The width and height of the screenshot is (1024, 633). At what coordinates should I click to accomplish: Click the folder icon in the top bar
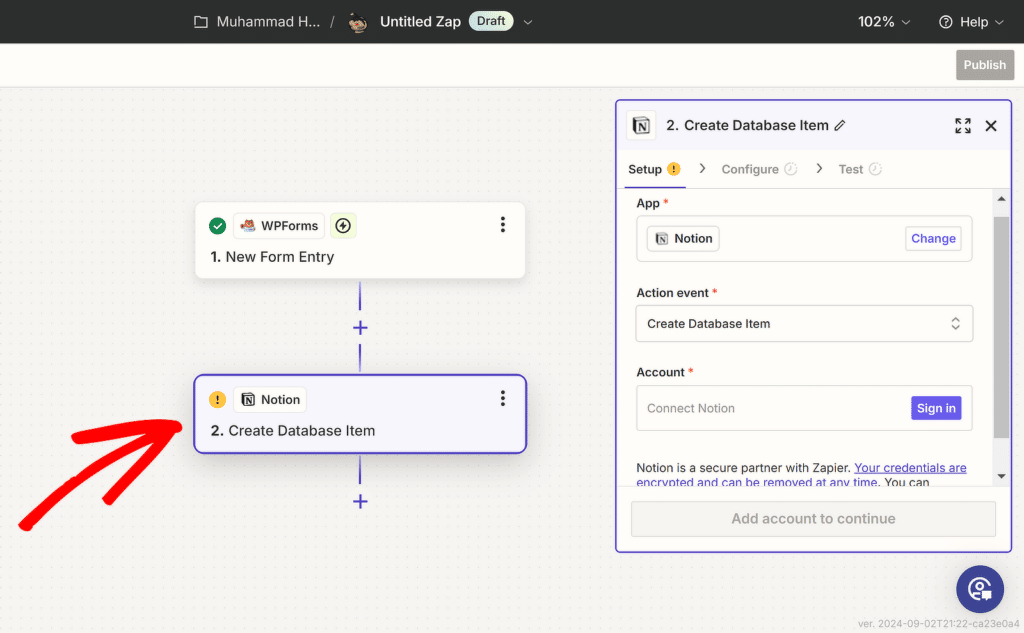point(201,22)
